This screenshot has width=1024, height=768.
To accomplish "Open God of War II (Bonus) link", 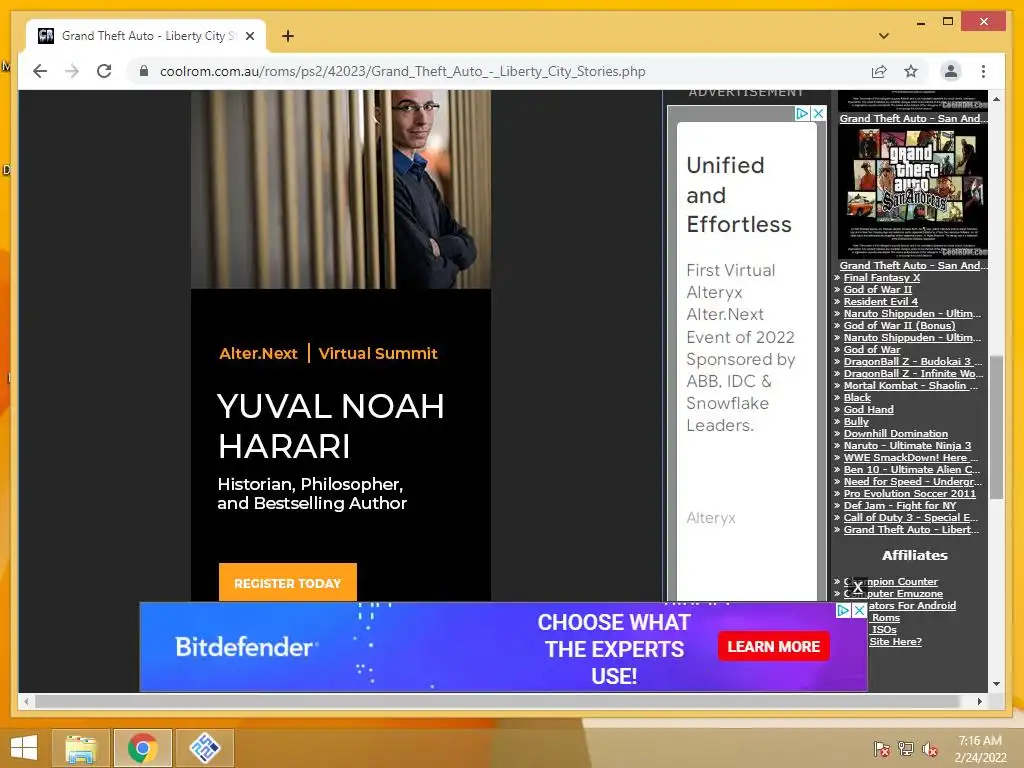I will coord(899,325).
